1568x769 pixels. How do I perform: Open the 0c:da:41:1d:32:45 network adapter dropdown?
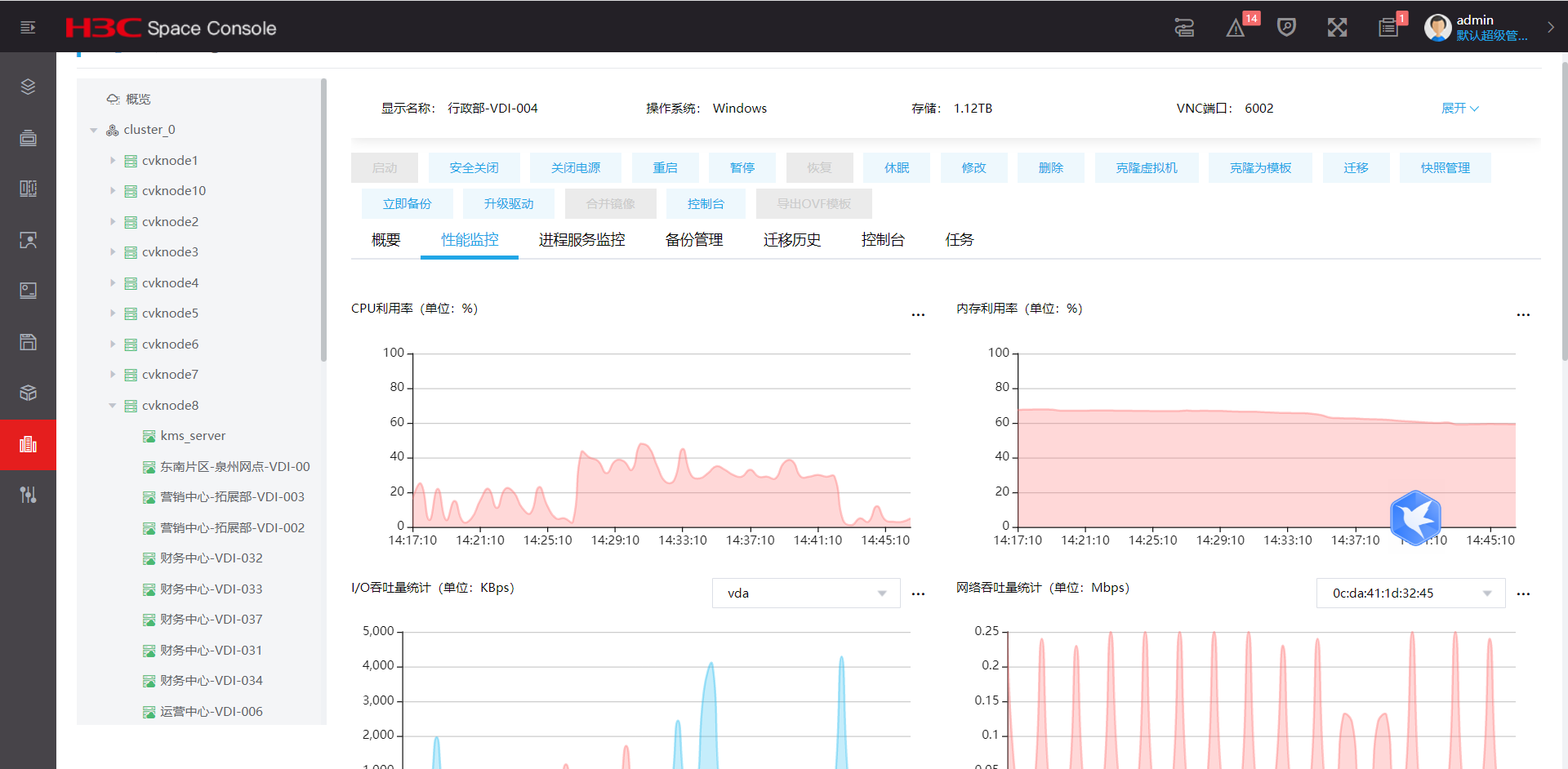click(1410, 593)
